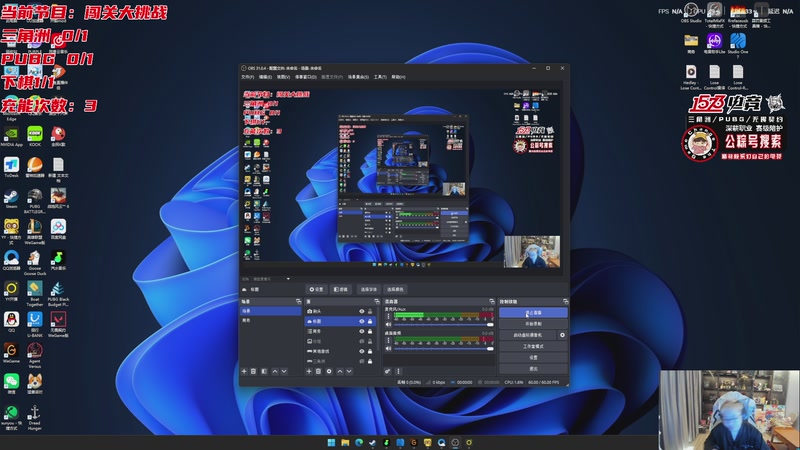Image resolution: width=800 pixels, height=450 pixels.
Task: Open the 视图(V) menu in OBS
Action: (x=283, y=77)
